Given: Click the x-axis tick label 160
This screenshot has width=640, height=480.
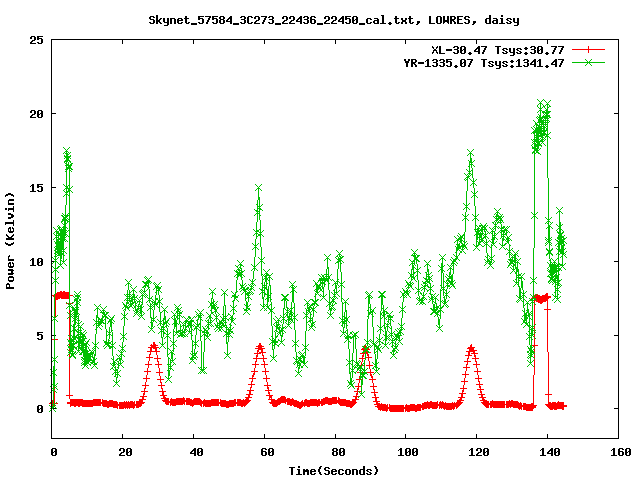Looking at the screenshot, I should coord(618,453).
